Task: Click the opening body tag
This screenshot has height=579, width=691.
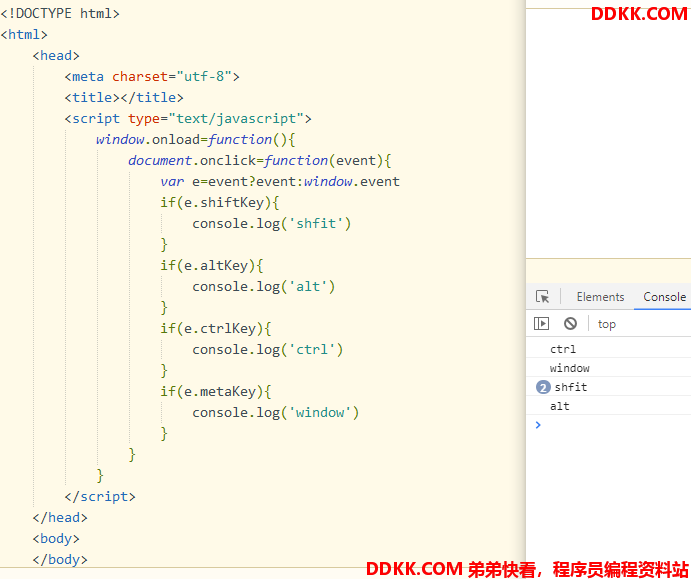Action: 56,539
